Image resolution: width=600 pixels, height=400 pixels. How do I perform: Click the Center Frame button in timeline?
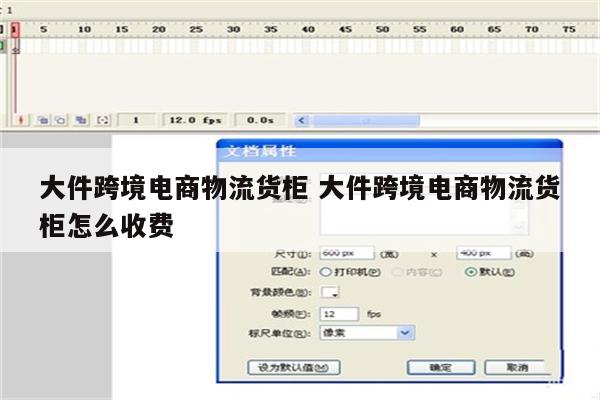tap(21, 120)
